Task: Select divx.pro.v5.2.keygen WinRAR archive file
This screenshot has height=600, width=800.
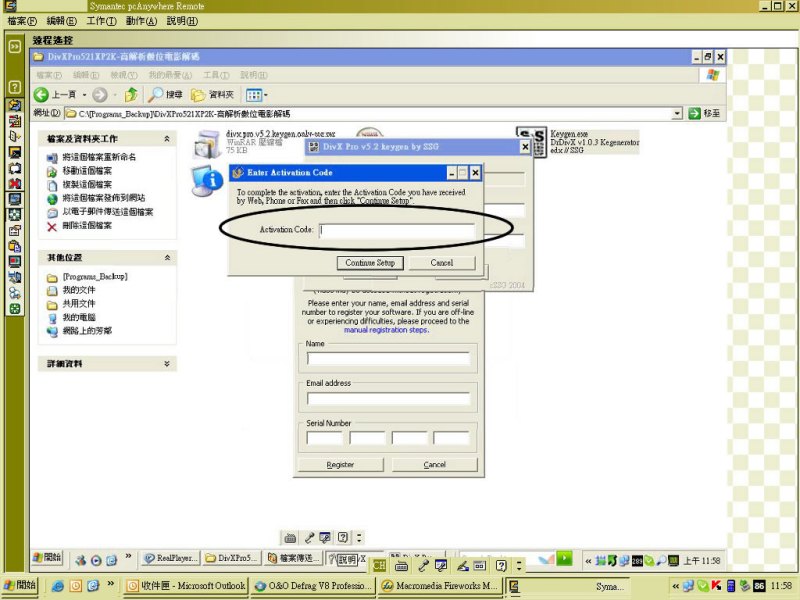Action: (207, 143)
